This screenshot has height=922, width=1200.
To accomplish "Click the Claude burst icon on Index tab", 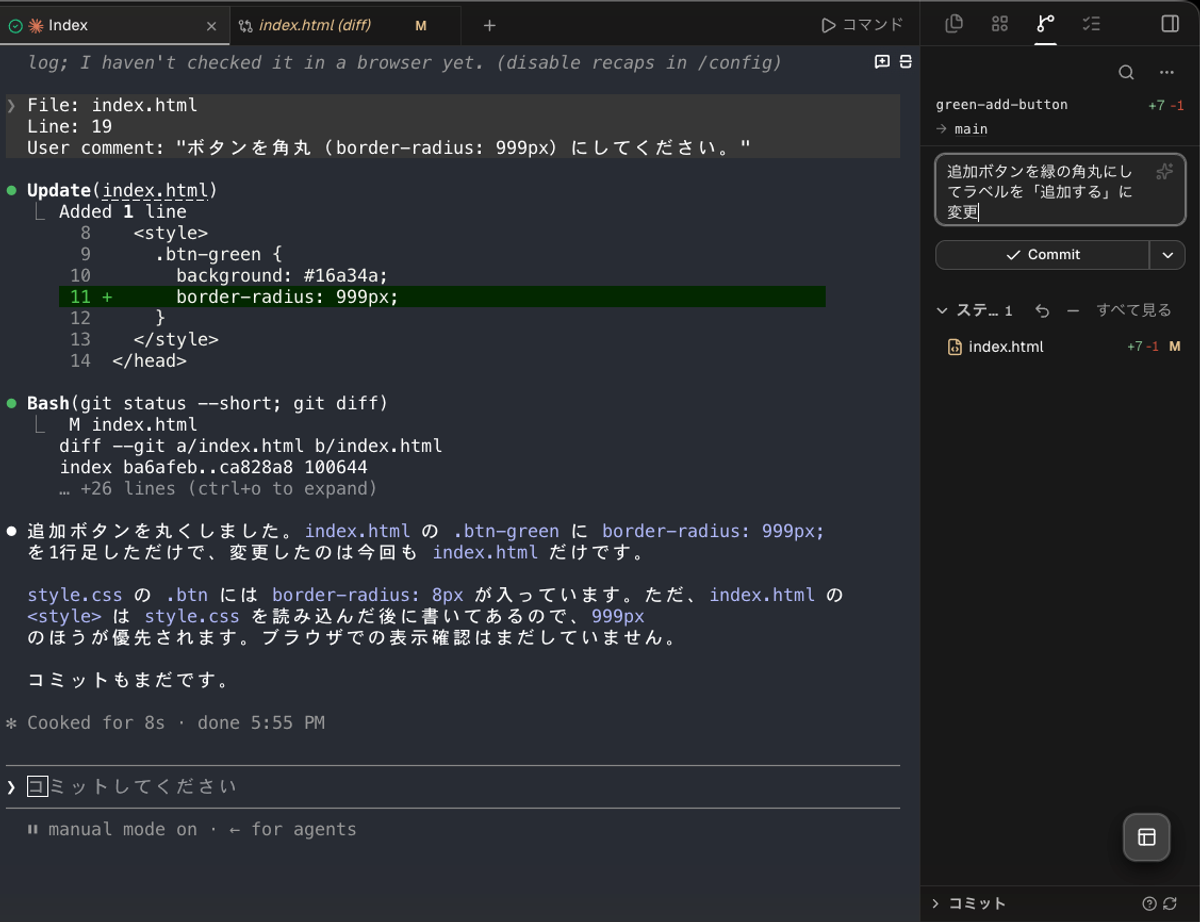I will click(35, 26).
